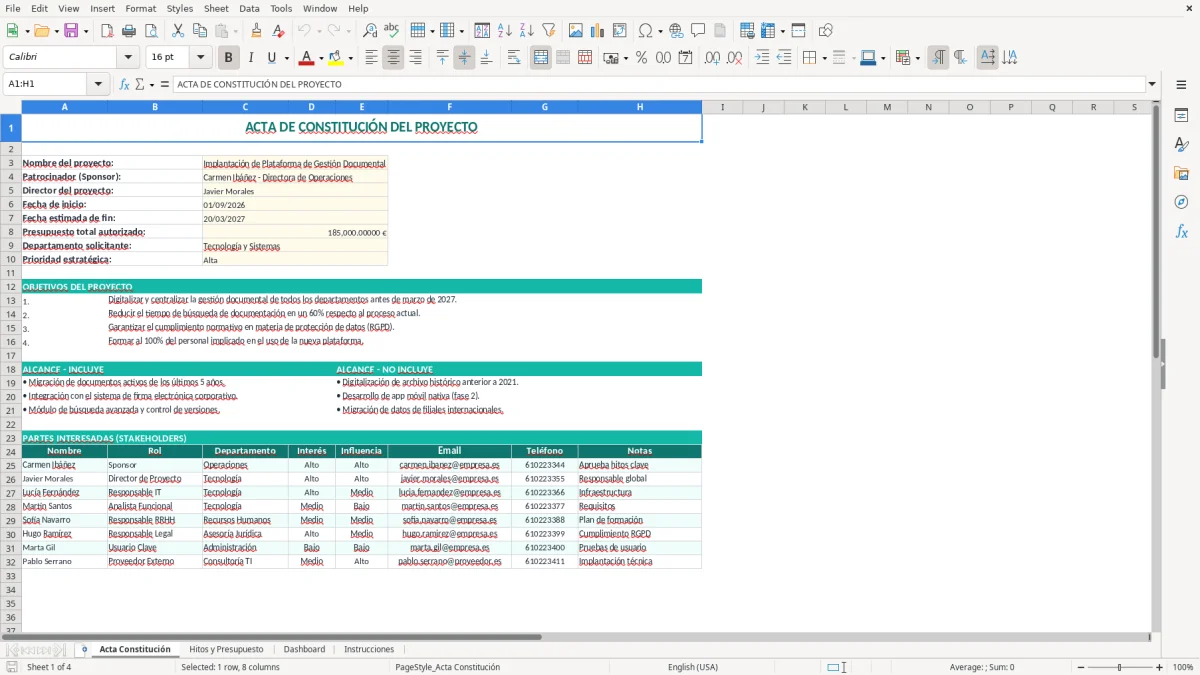Copy selection using the Copy icon

coord(200,31)
